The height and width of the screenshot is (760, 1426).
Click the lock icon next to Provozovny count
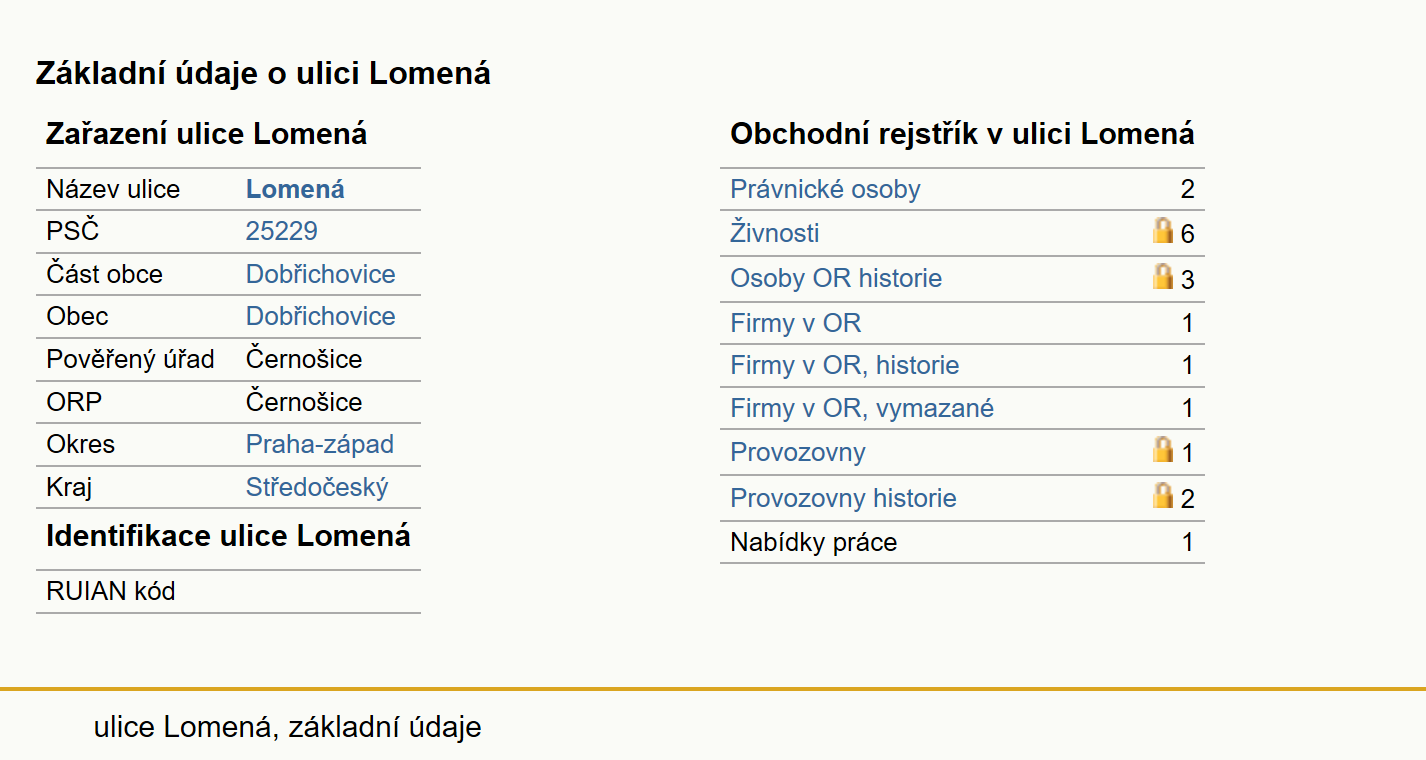click(x=1163, y=449)
